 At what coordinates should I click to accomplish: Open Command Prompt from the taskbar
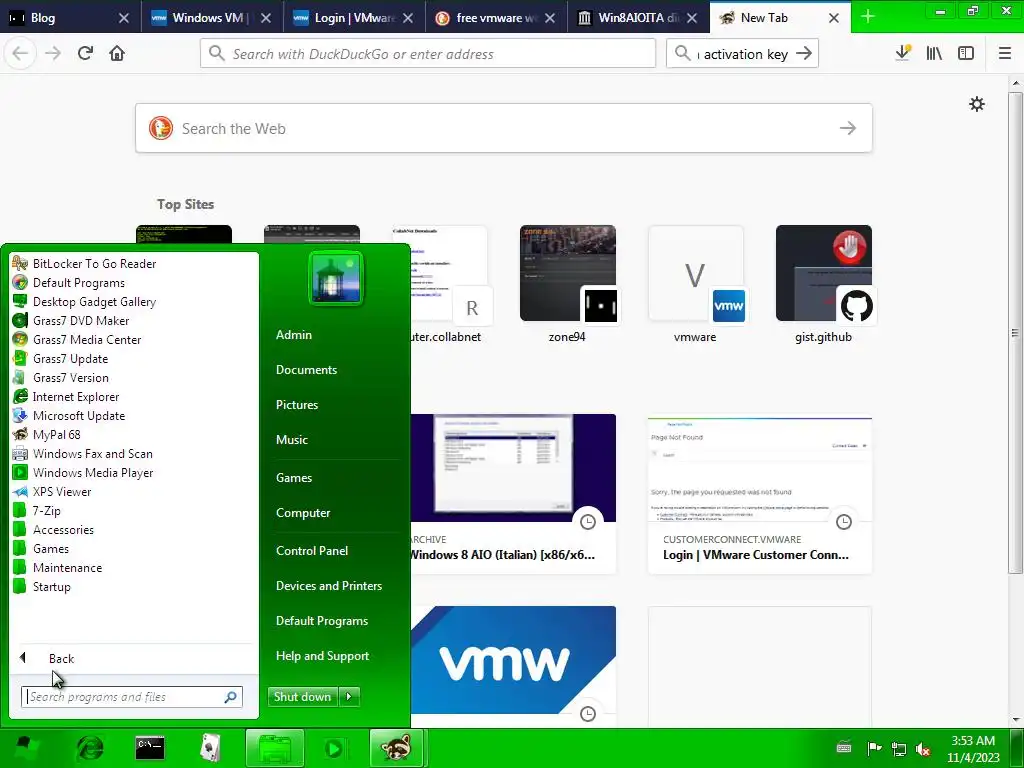150,748
